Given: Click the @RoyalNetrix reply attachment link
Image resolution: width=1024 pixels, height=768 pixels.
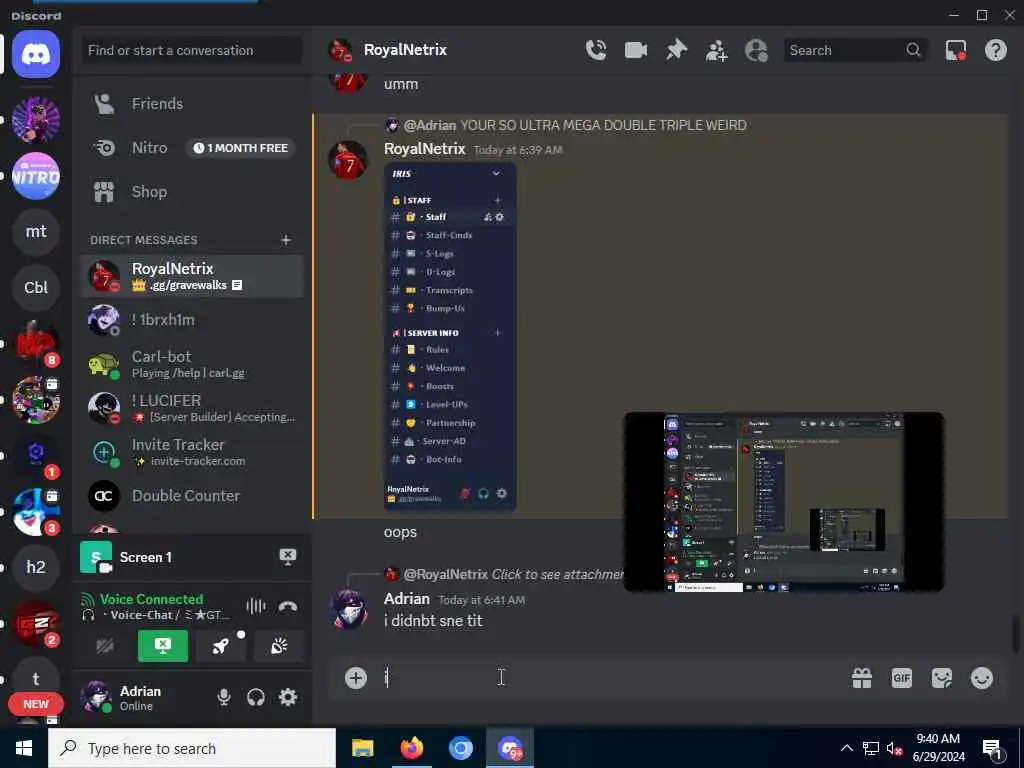Looking at the screenshot, I should click(557, 575).
